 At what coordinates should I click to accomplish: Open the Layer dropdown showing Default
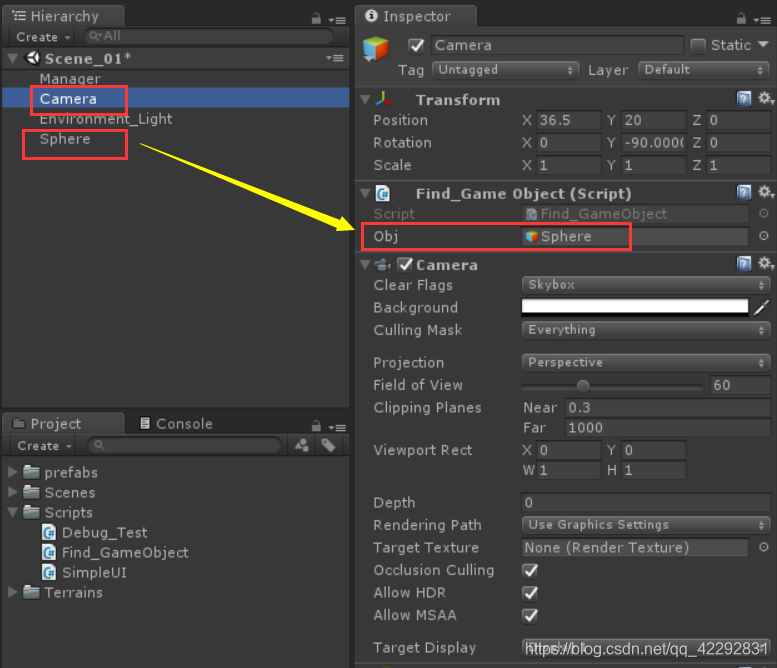704,70
